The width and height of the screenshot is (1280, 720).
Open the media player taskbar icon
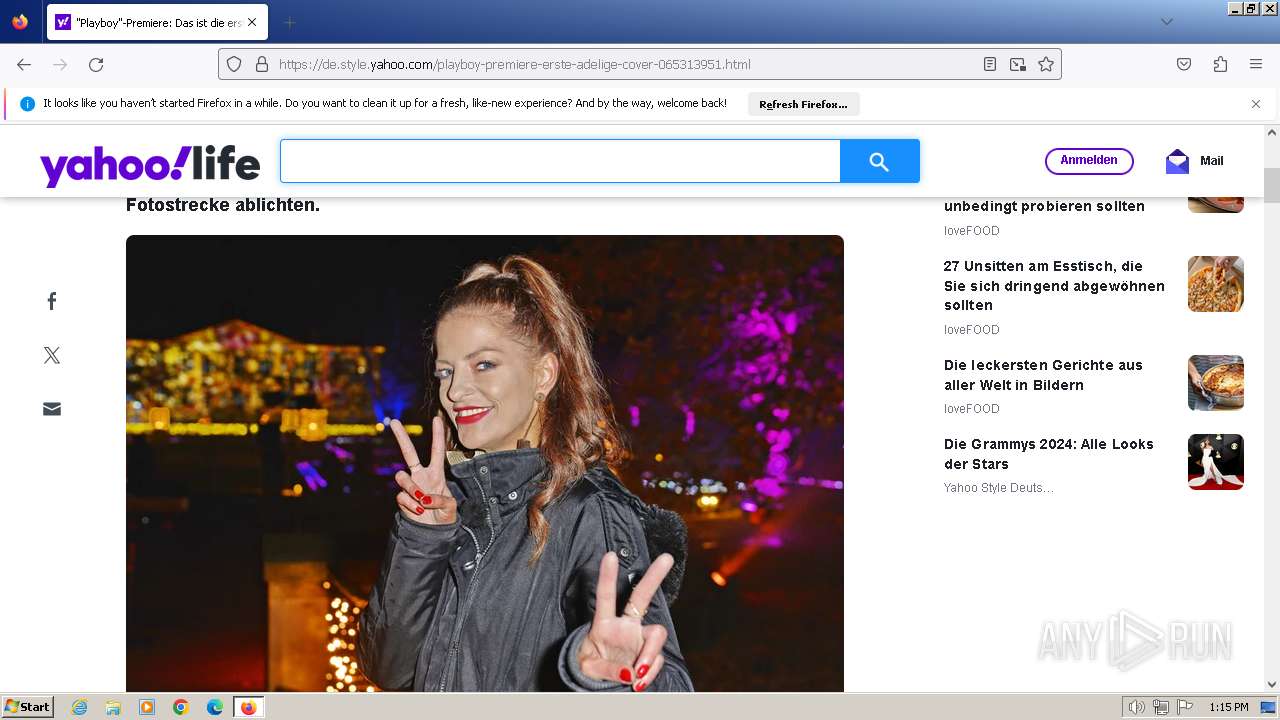point(147,707)
